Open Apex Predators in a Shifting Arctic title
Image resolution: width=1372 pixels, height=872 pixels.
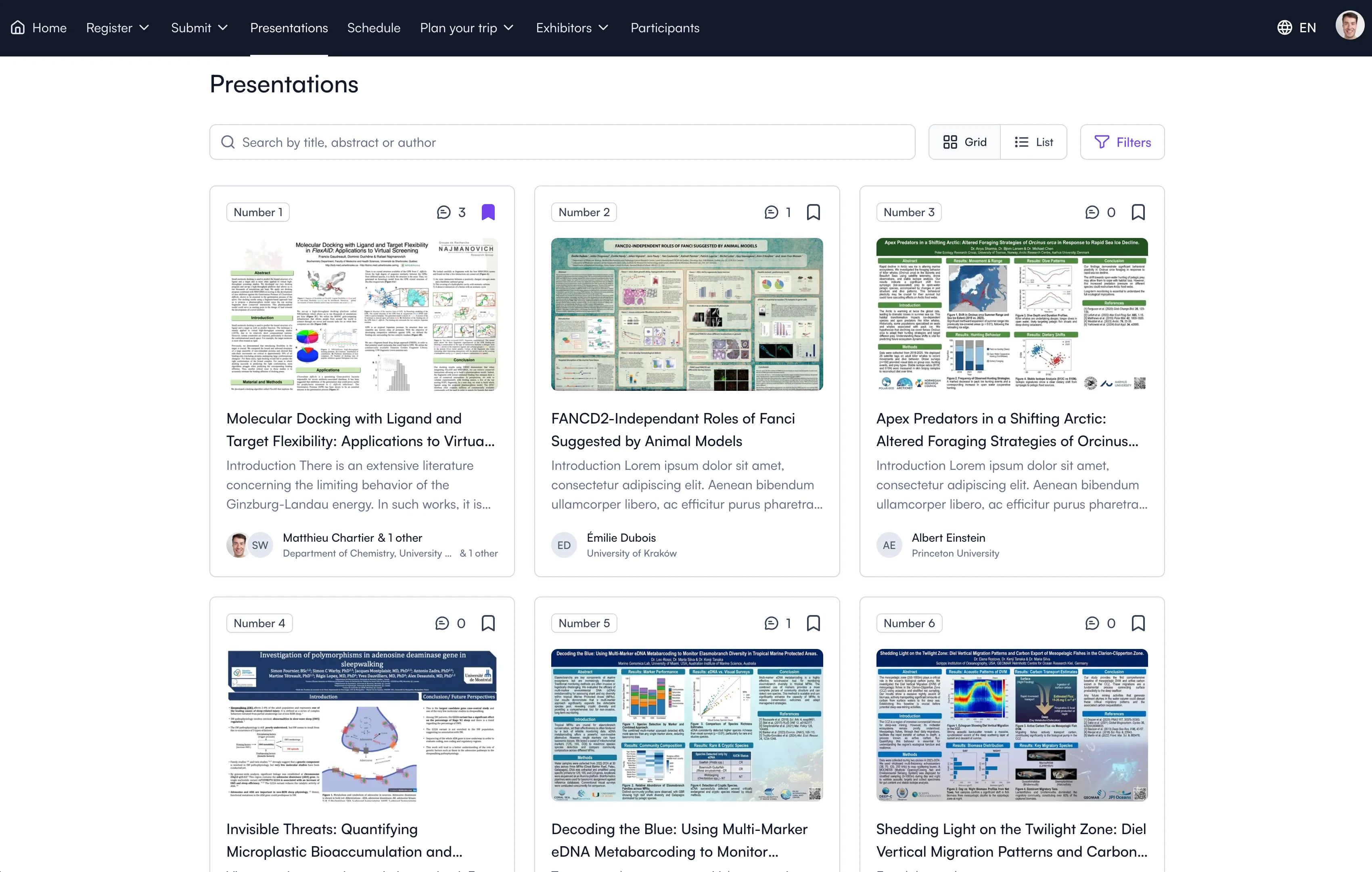tap(1007, 430)
